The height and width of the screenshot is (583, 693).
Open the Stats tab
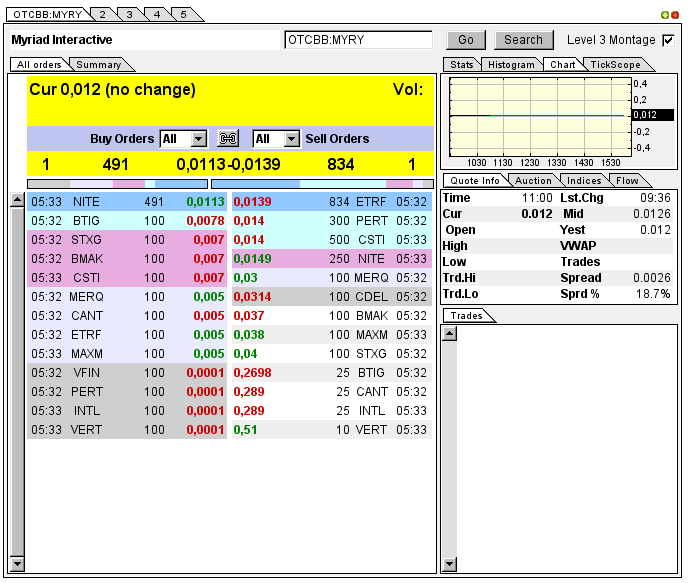coord(461,65)
